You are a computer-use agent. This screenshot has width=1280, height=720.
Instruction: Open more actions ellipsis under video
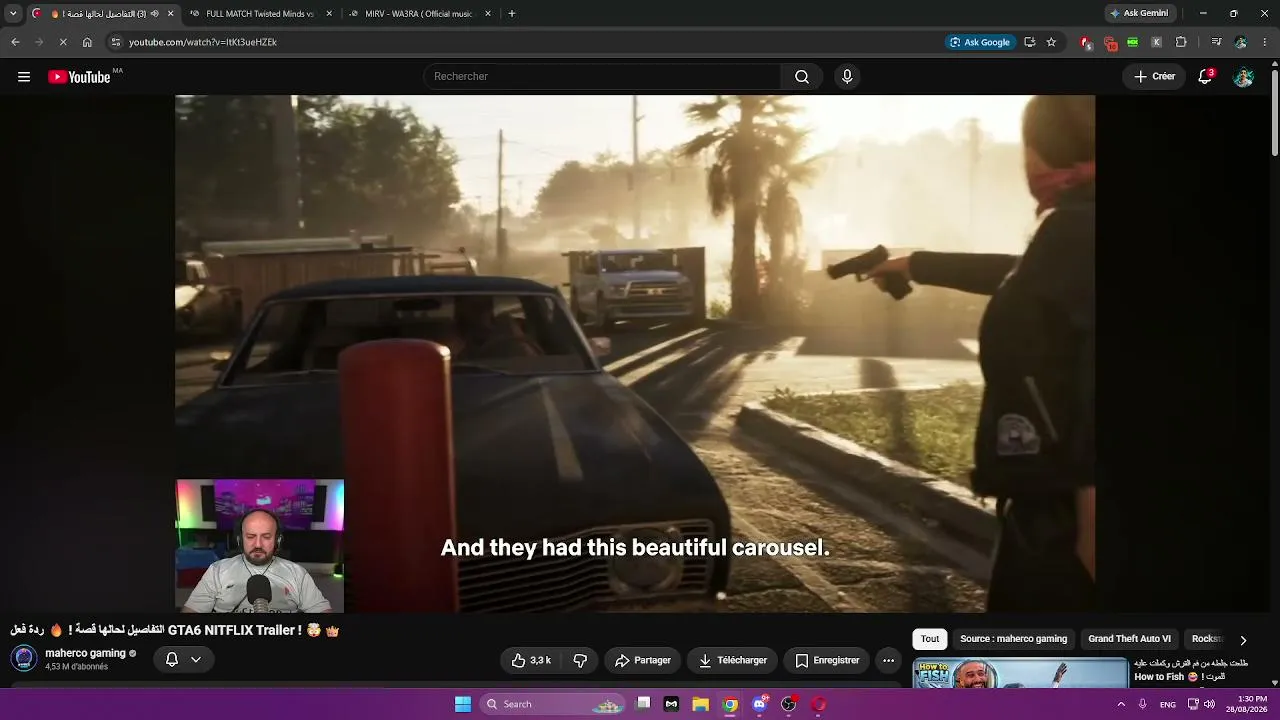coord(888,660)
